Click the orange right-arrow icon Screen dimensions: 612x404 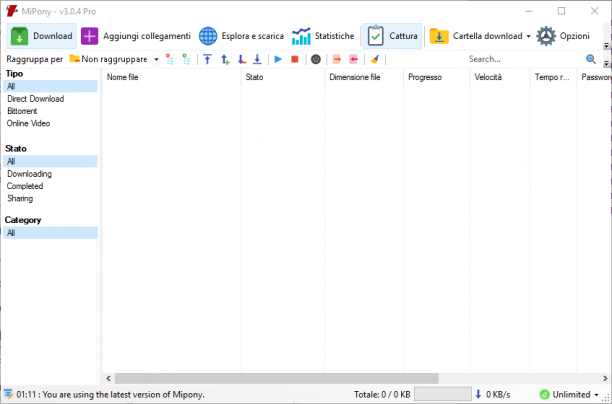[336, 59]
